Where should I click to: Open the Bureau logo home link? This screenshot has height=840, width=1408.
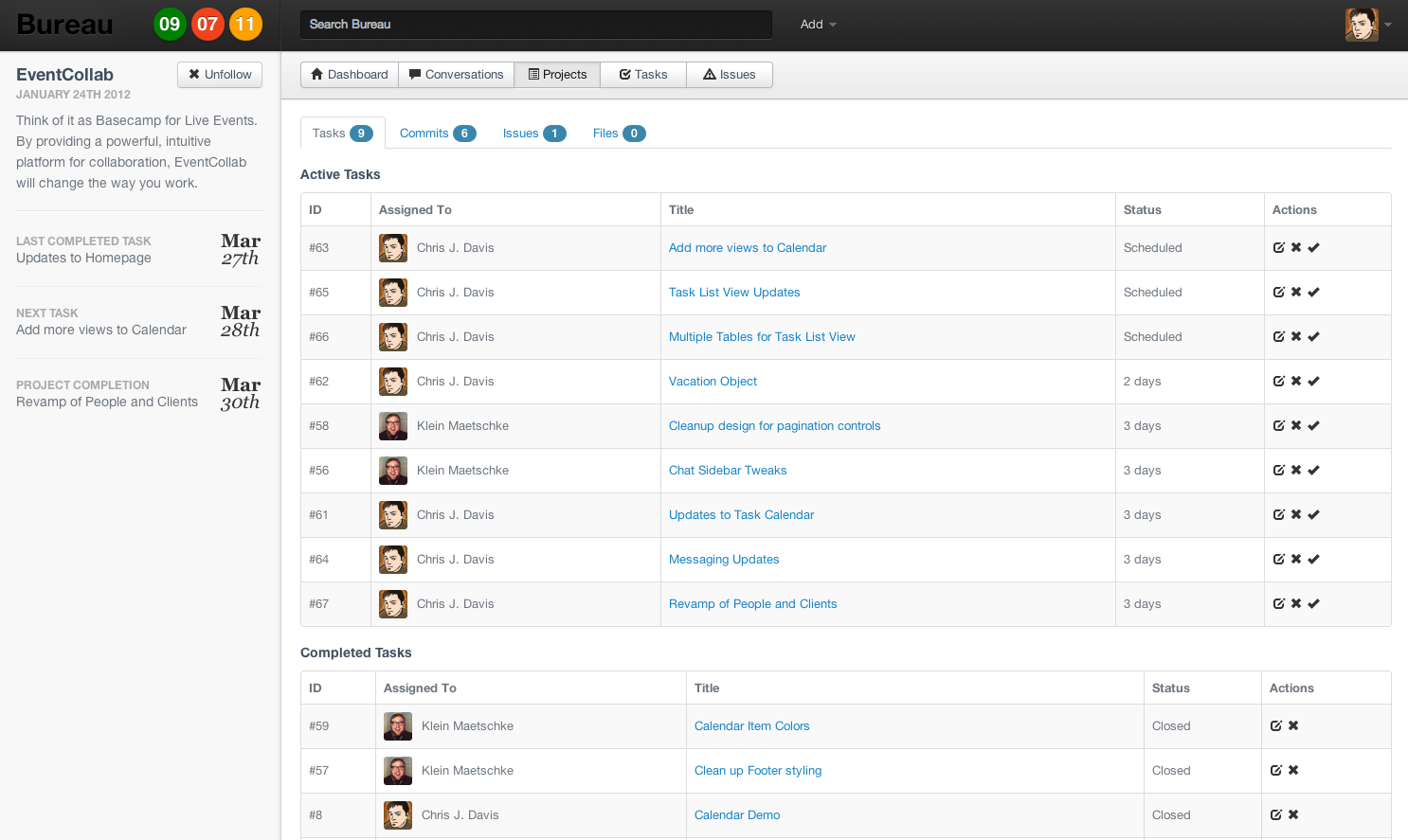pyautogui.click(x=65, y=25)
